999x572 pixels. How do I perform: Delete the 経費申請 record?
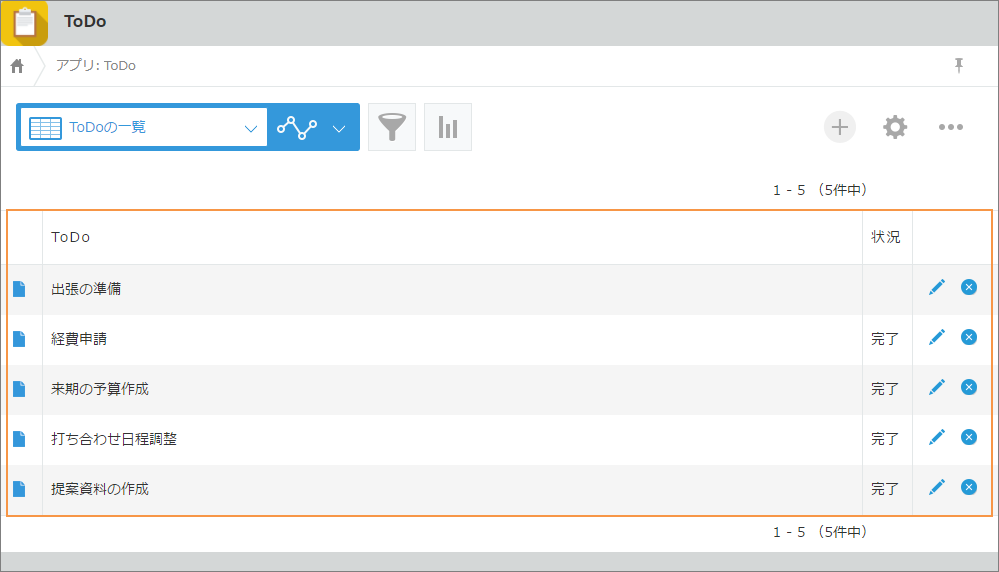point(969,338)
